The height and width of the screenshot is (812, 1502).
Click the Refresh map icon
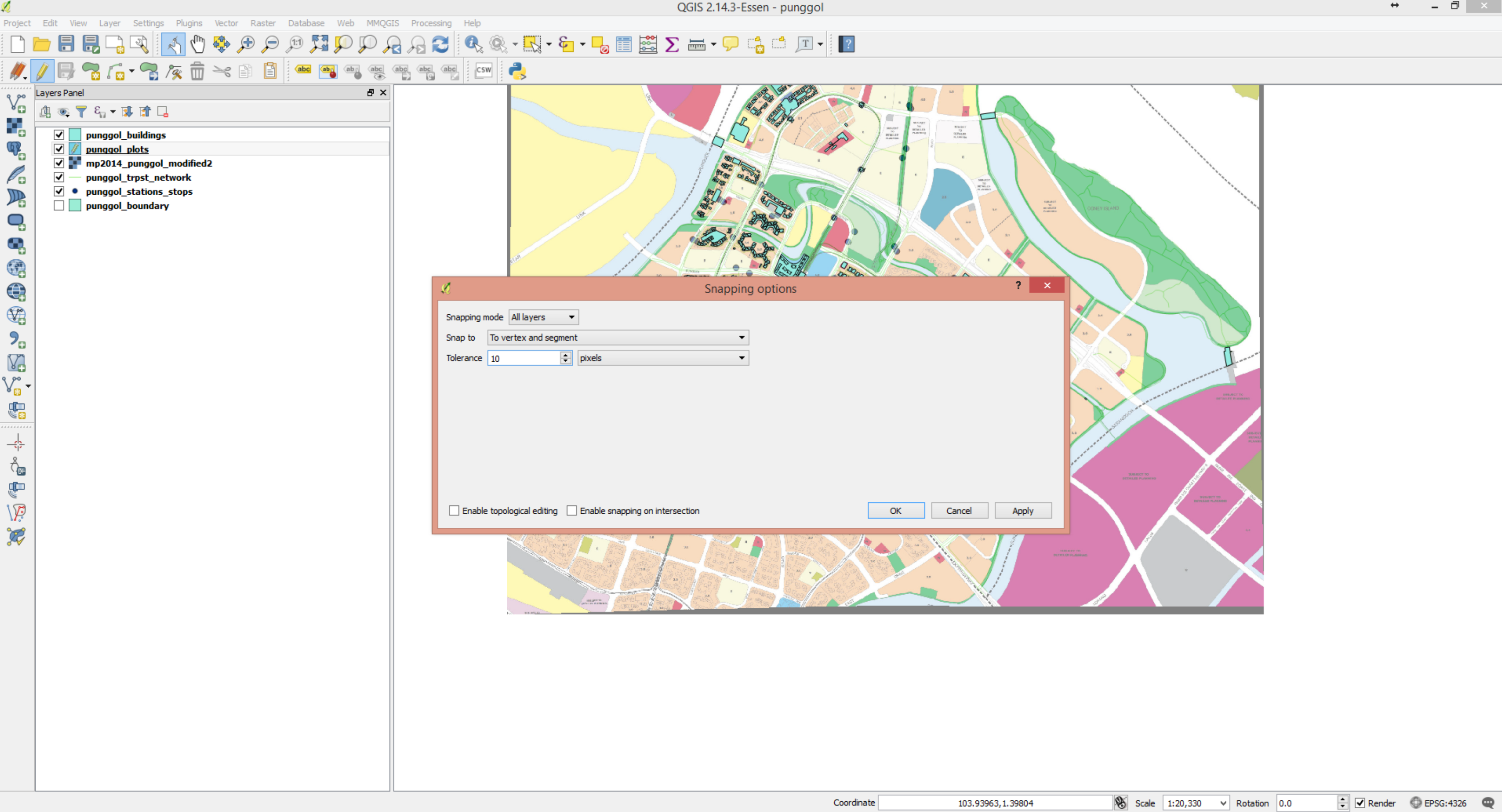(x=440, y=44)
